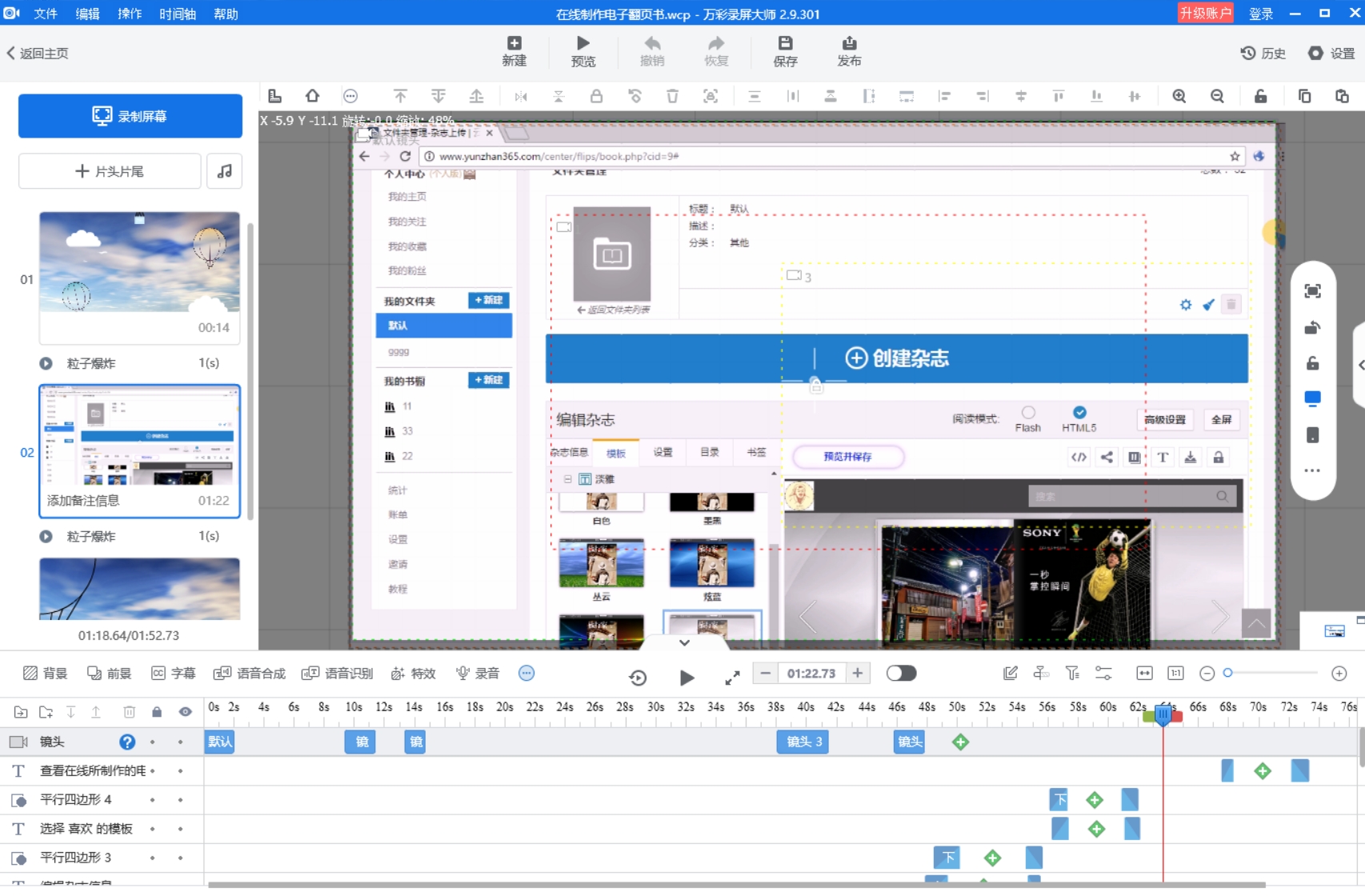Start 录音 audio recording
Screen dimensions: 1365x896
(478, 674)
